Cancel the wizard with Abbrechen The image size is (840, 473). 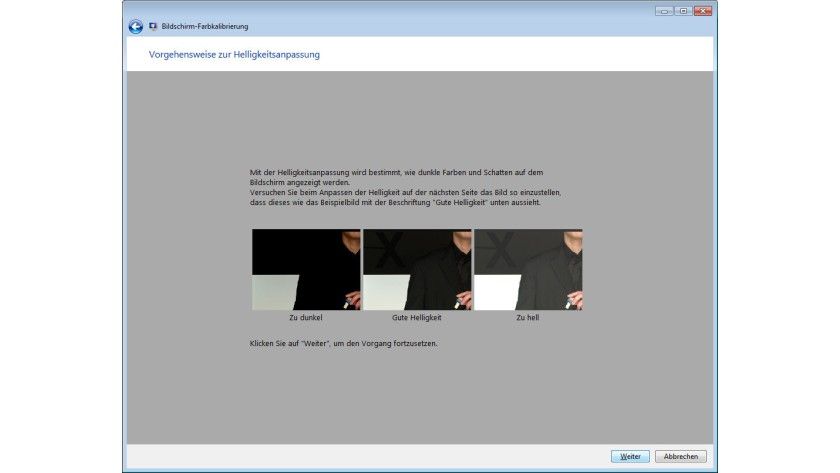tap(680, 456)
